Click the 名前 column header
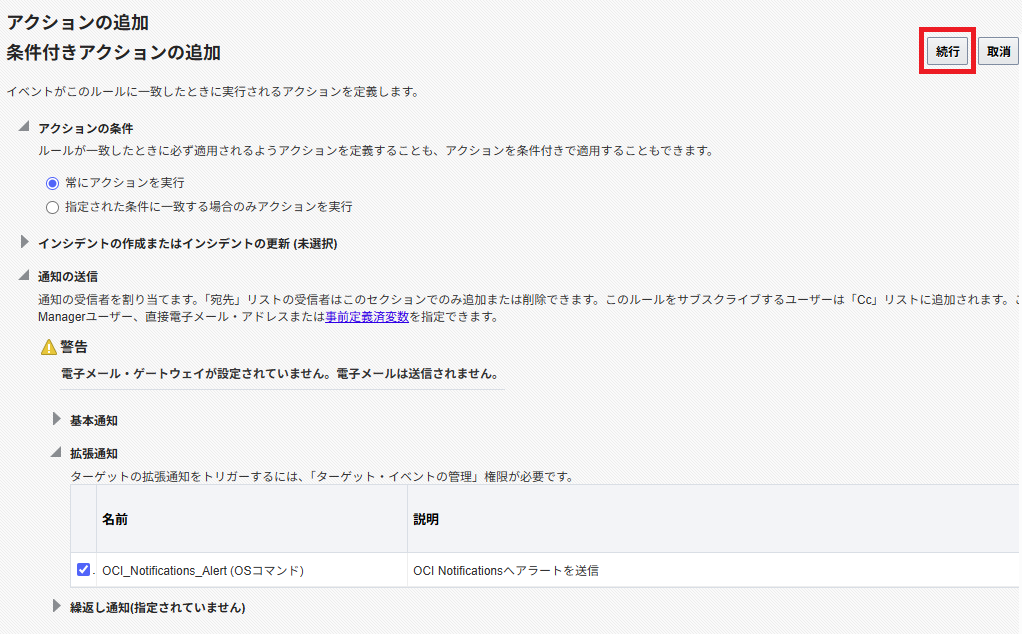The height and width of the screenshot is (634, 1022). click(x=115, y=519)
